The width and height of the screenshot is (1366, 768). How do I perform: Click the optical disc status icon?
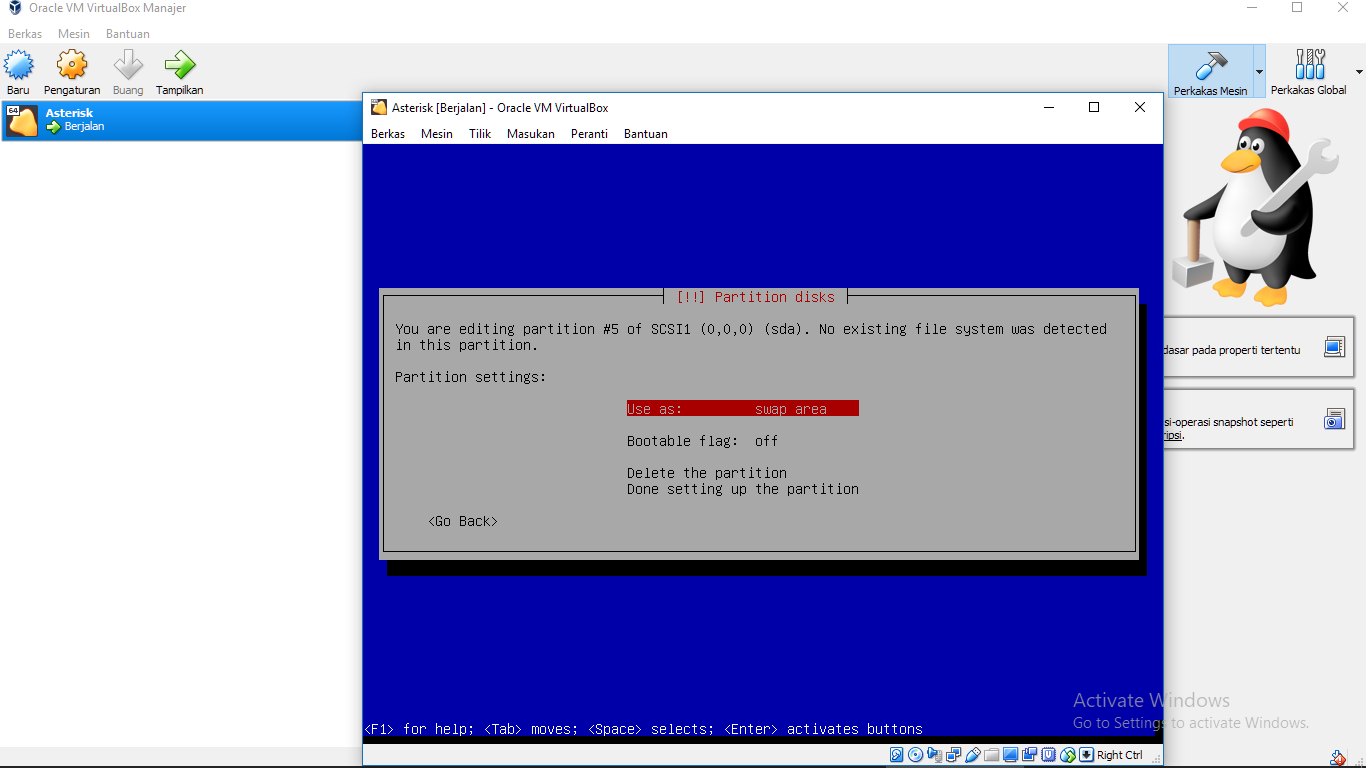point(915,755)
